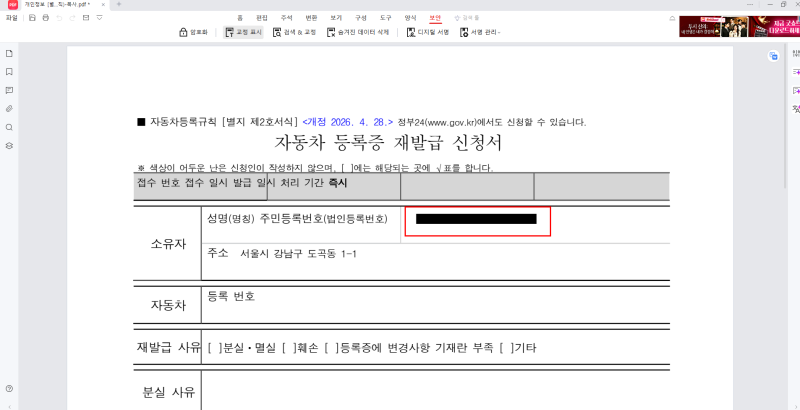Click the cloud upload icon beside the ad
Viewport: 800px width, 410px height.
coord(672,18)
